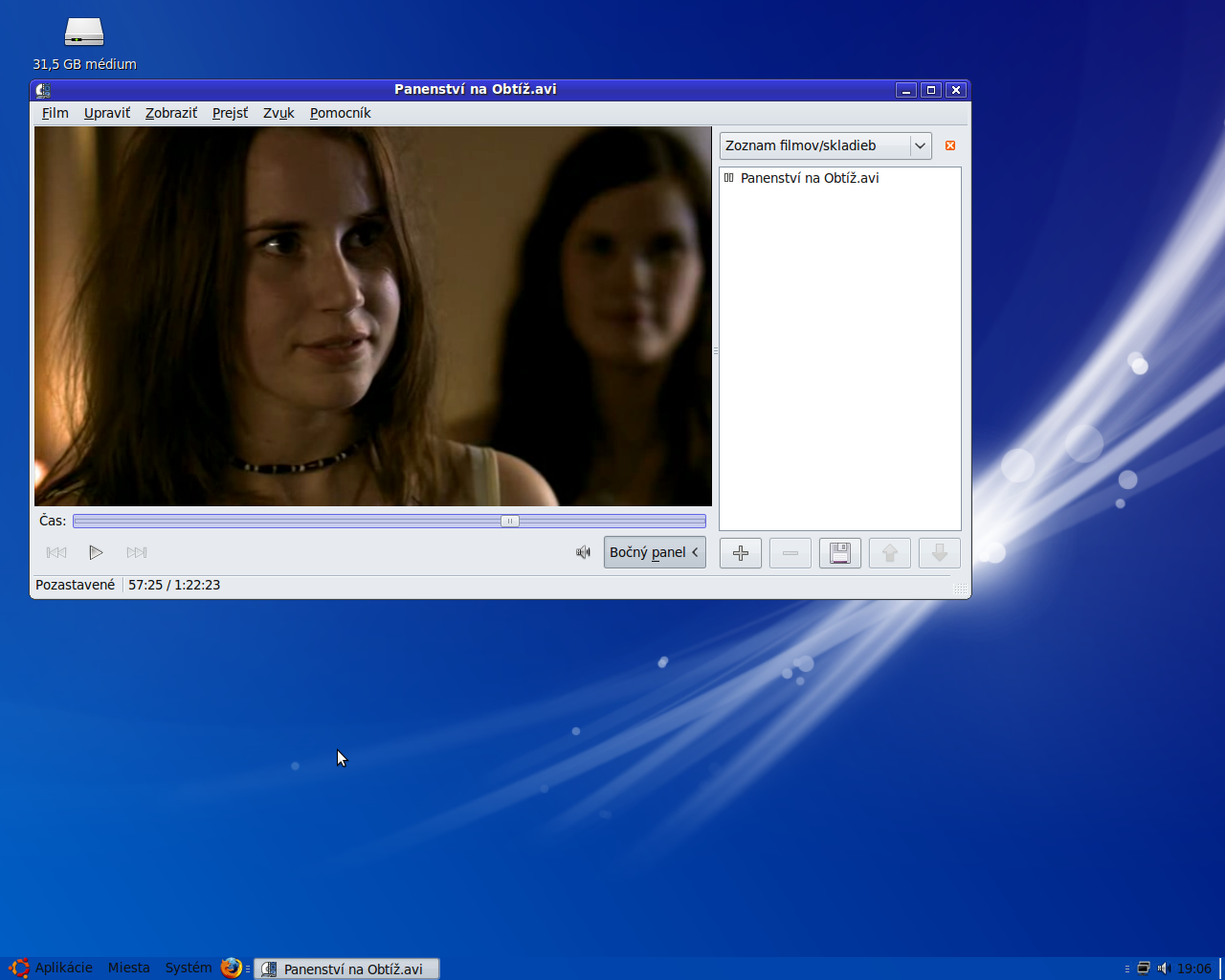This screenshot has height=980, width=1225.
Task: Launch Firefox from the bottom panel
Action: click(231, 968)
